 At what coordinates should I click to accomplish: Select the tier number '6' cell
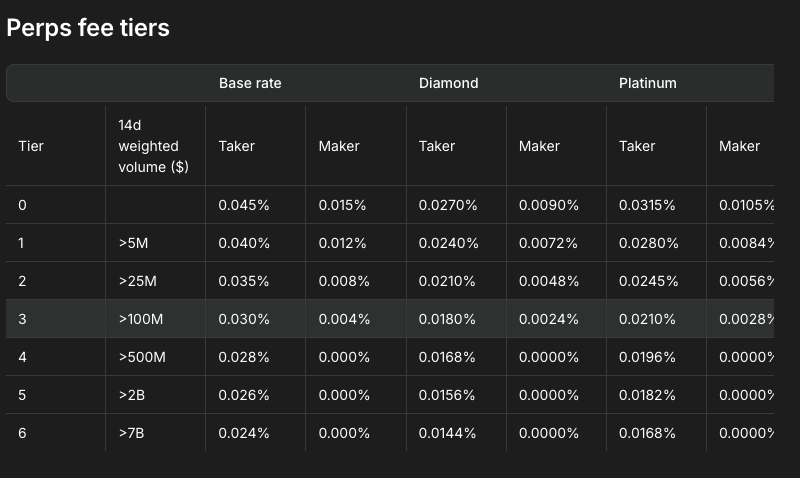(x=22, y=433)
